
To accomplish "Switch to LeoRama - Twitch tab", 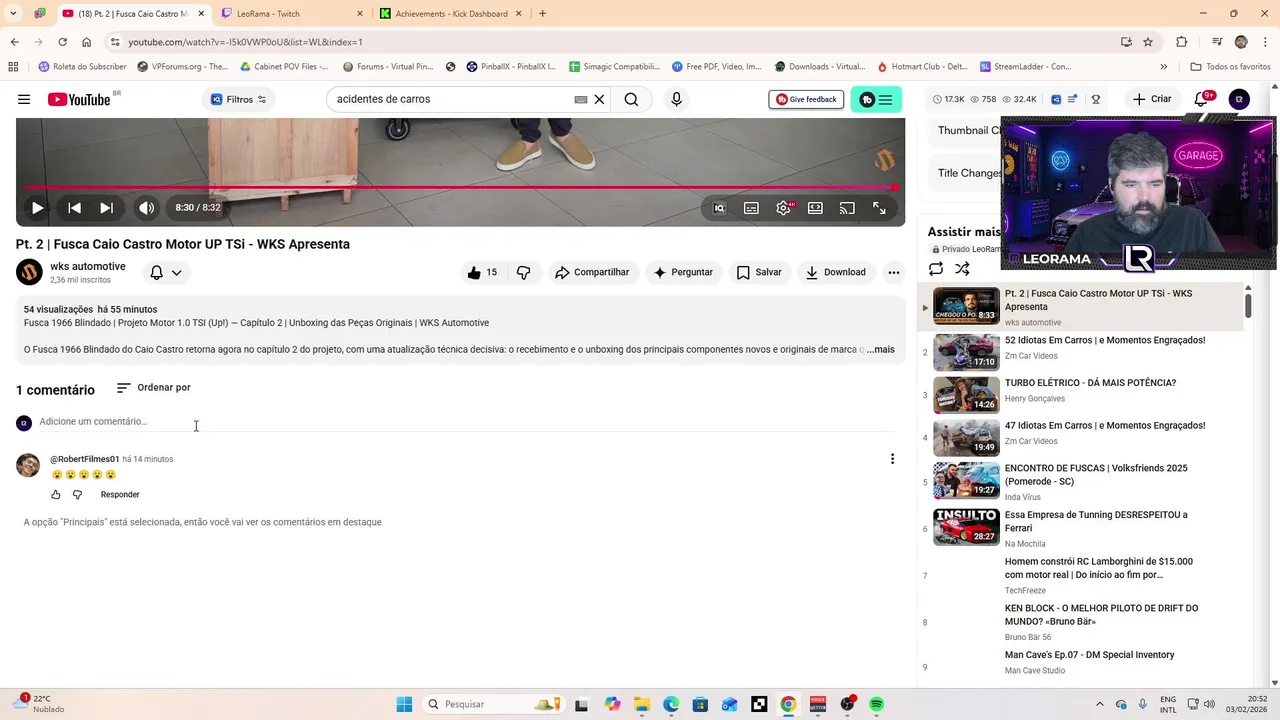I will [290, 14].
